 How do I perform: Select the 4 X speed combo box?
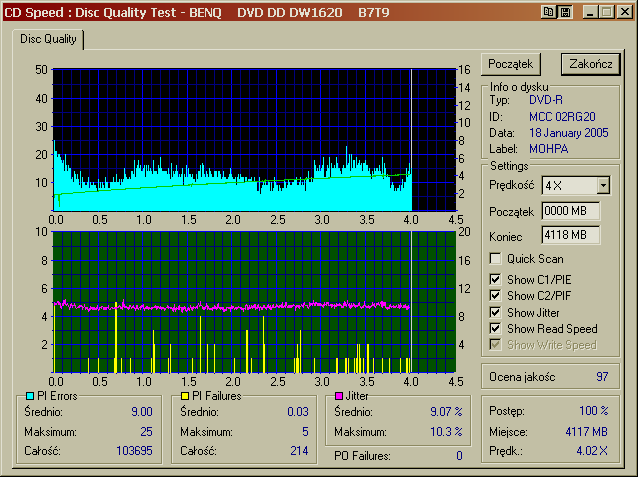click(x=575, y=186)
